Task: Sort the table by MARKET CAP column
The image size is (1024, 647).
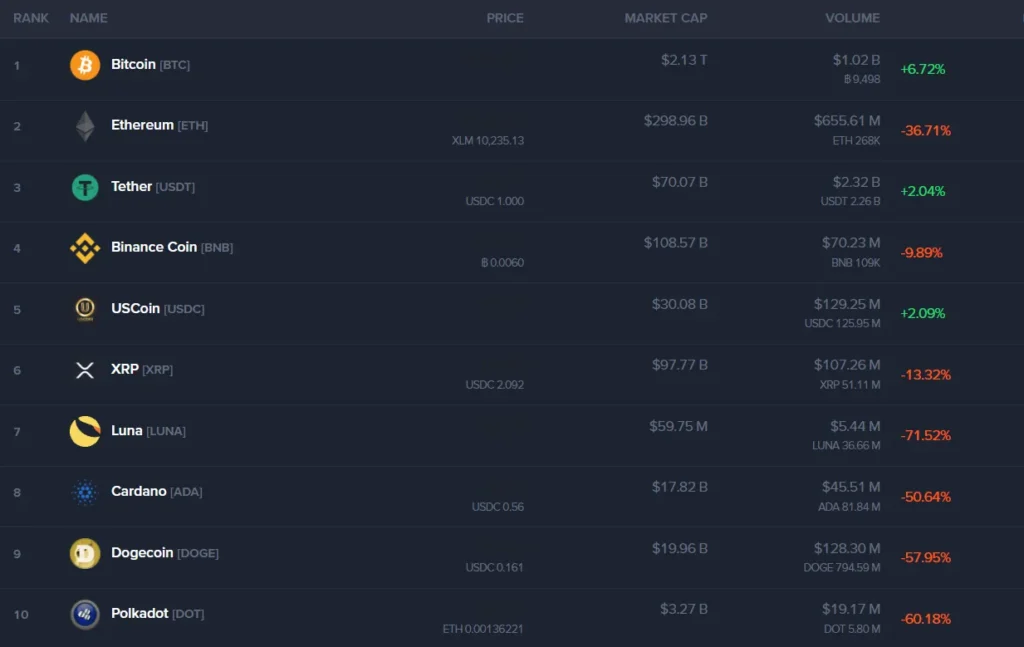Action: 665,17
